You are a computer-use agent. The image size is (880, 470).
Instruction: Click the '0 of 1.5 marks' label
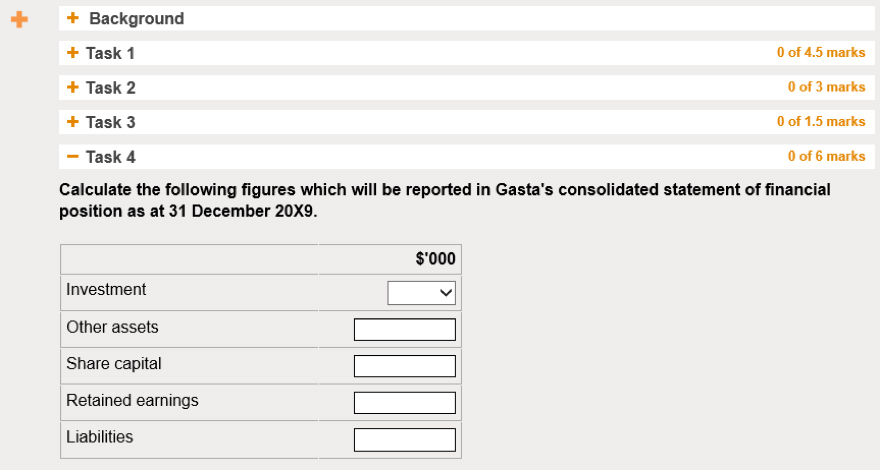coord(820,122)
